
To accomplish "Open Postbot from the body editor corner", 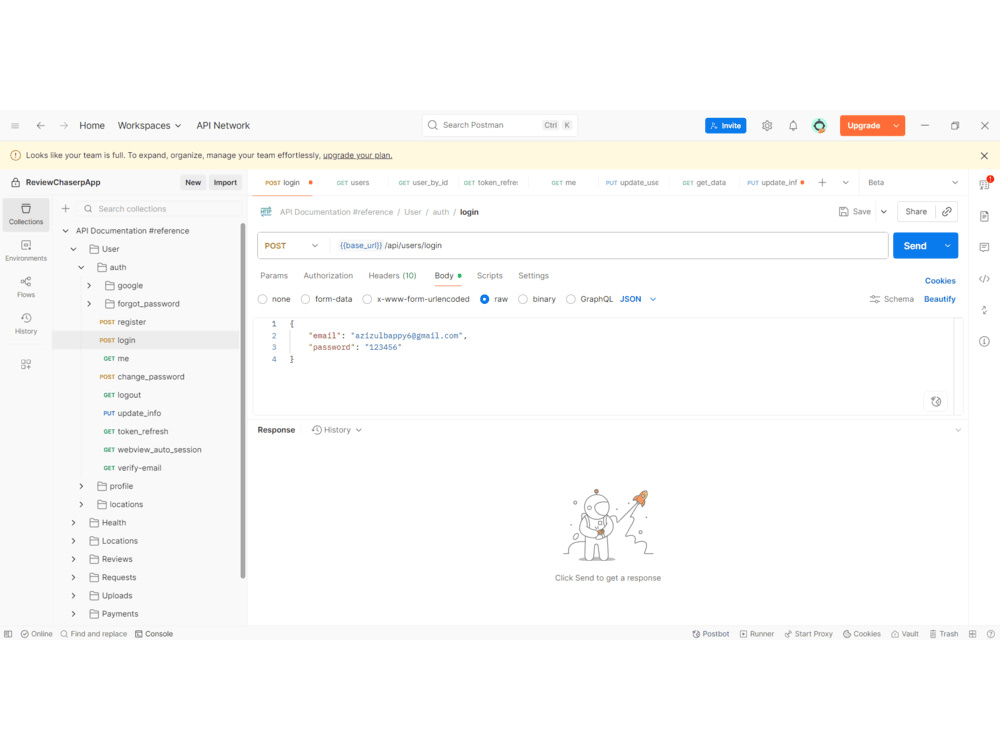I will (x=936, y=401).
